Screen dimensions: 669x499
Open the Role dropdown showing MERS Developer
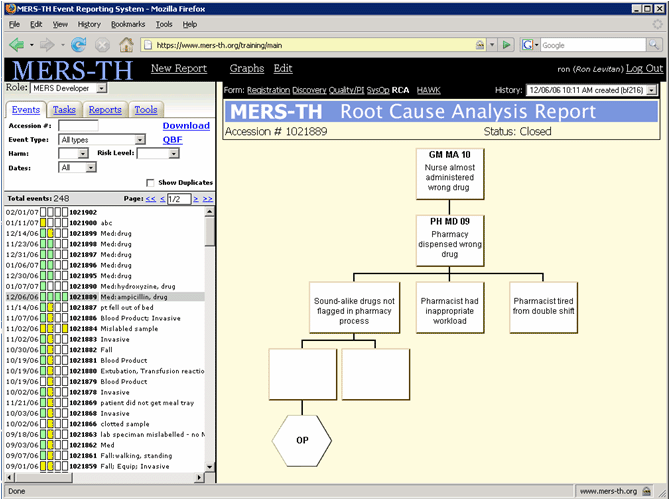coord(102,88)
